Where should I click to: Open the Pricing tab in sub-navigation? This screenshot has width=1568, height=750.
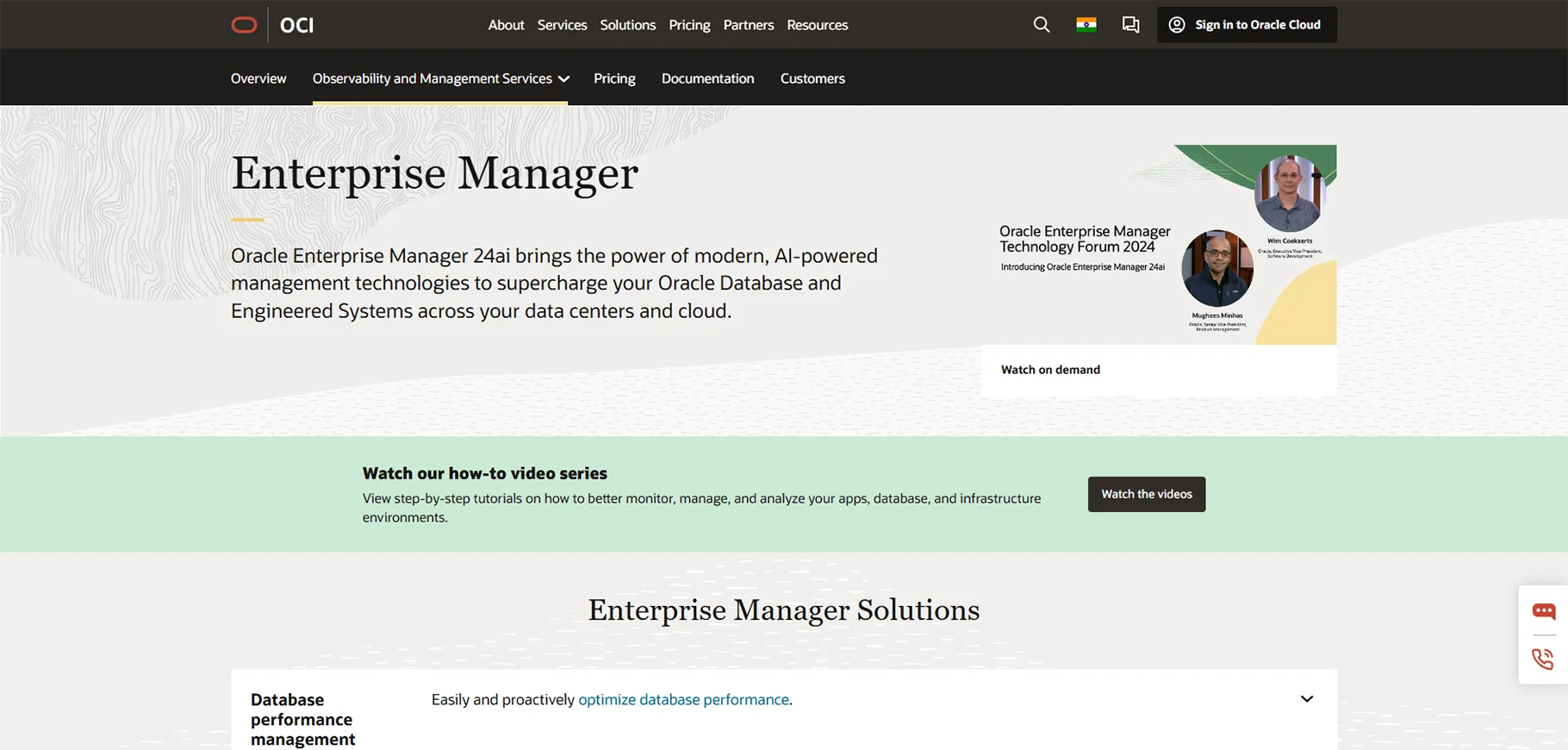click(614, 78)
